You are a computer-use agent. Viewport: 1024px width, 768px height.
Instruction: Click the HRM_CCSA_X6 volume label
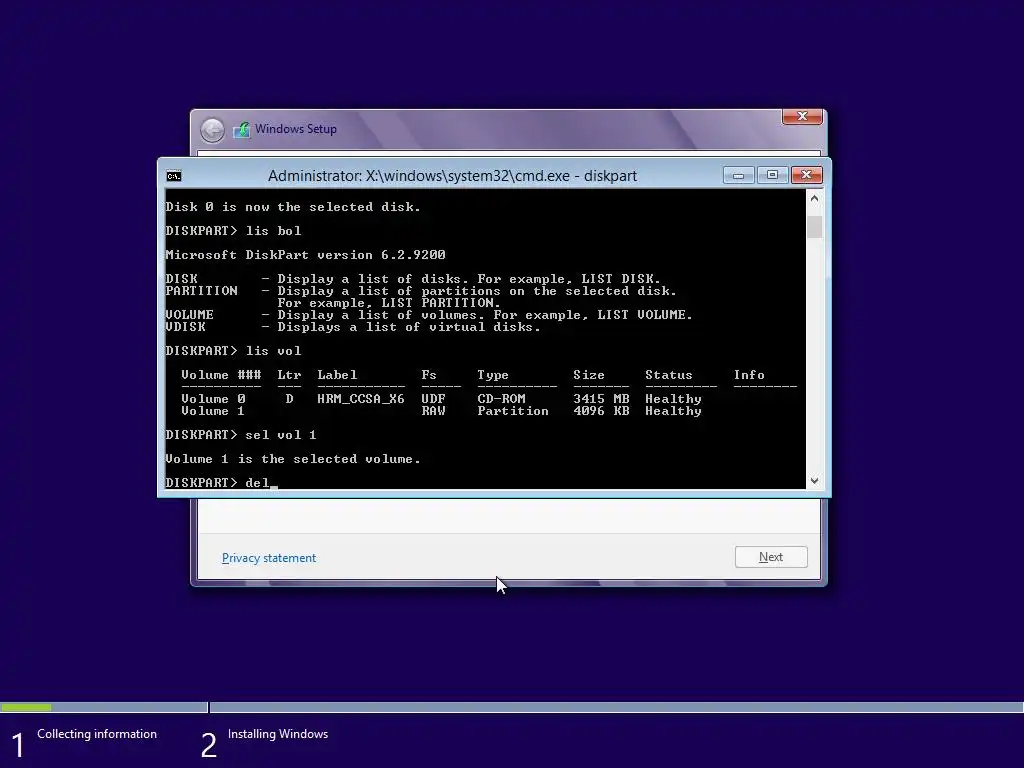click(x=360, y=399)
